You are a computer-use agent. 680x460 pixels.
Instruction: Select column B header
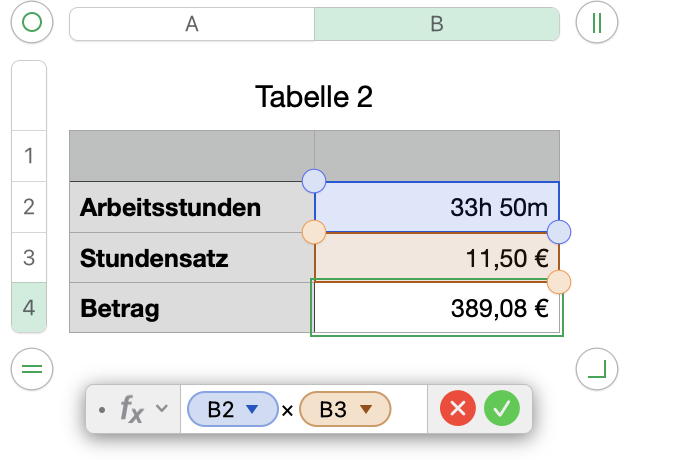436,24
